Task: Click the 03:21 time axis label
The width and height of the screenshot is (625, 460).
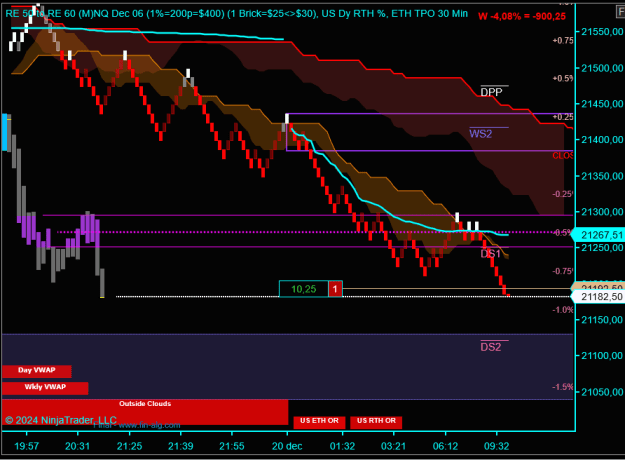Action: coord(393,446)
